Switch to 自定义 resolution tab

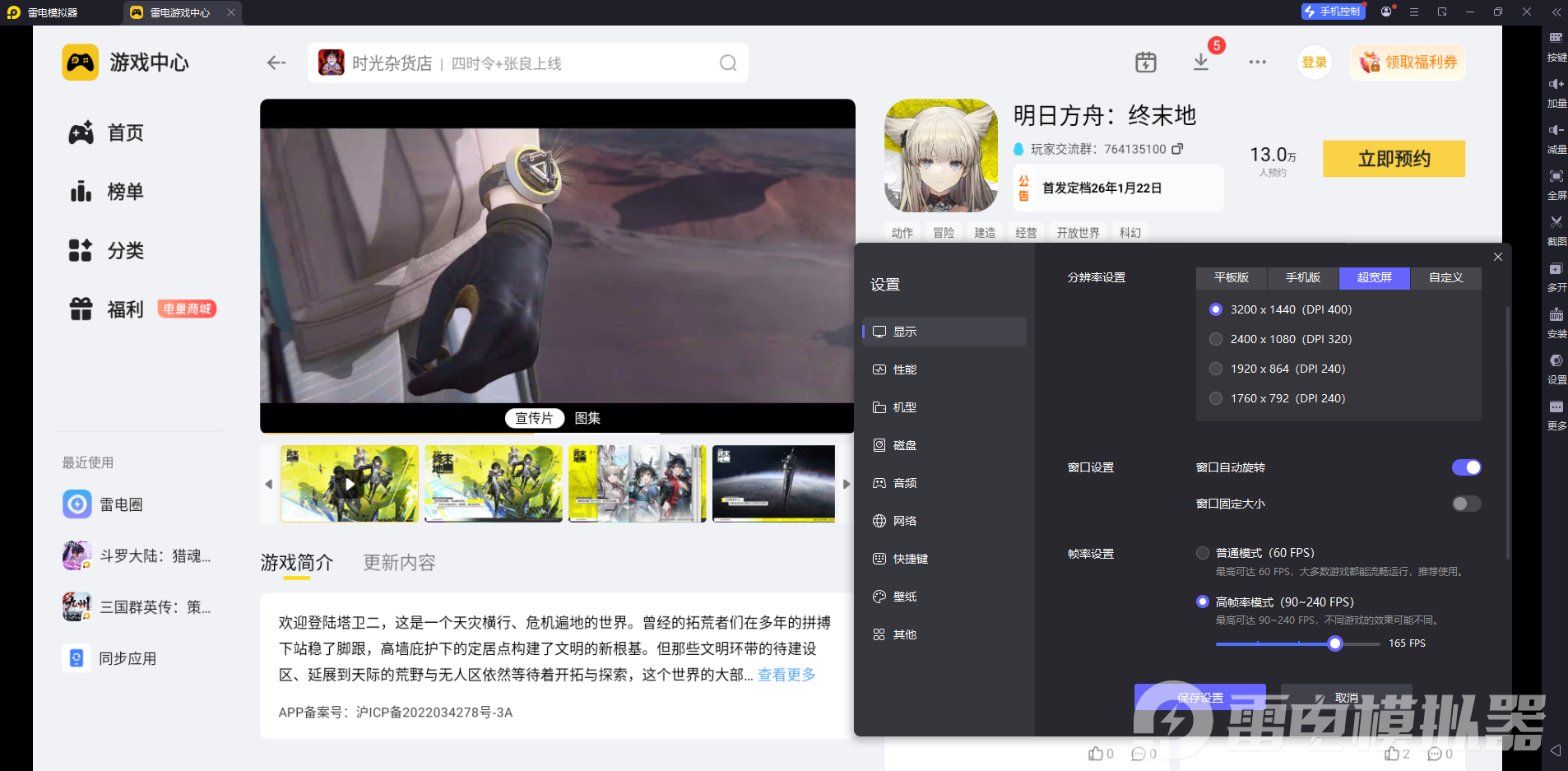coord(1446,278)
